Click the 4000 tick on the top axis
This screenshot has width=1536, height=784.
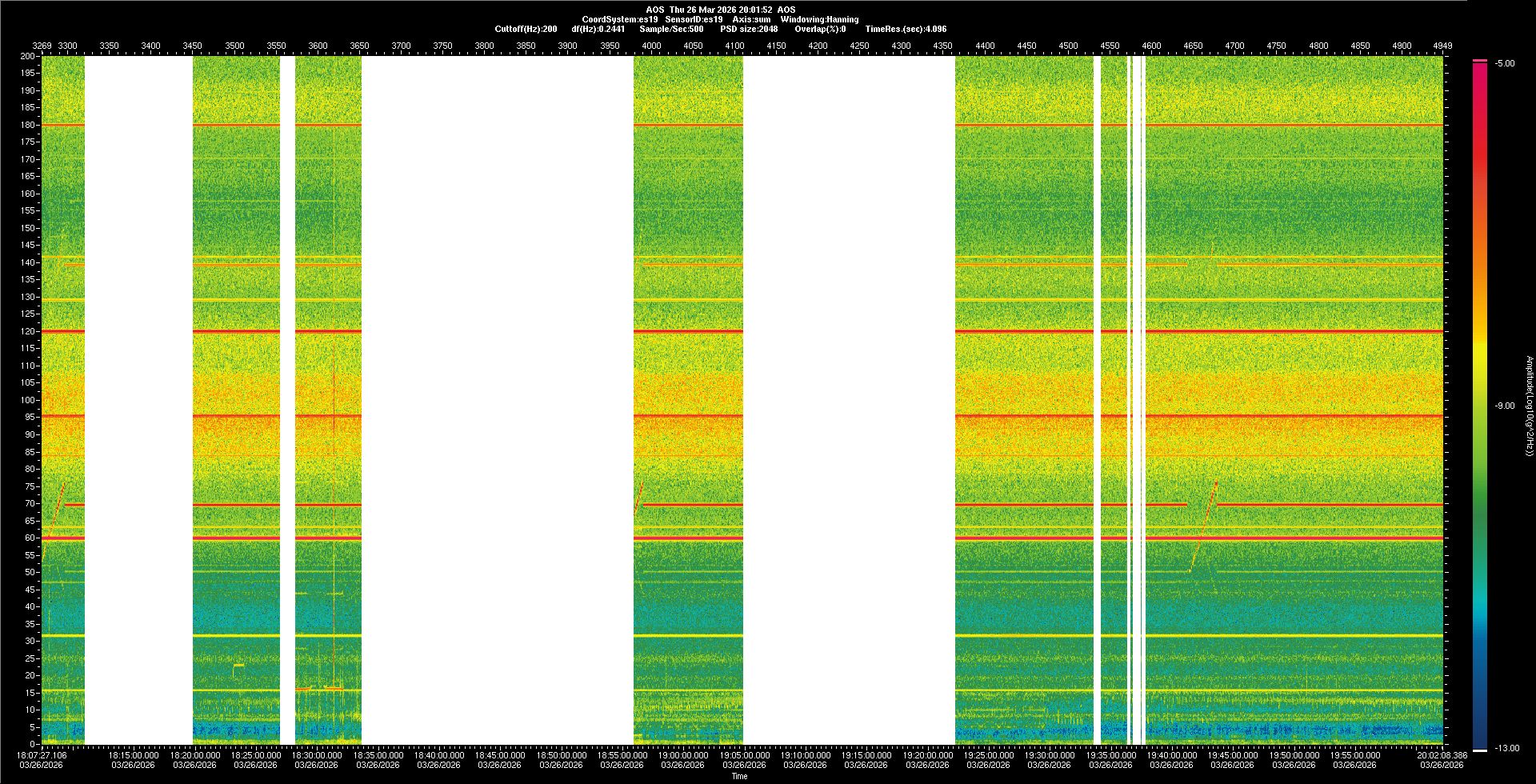tap(651, 46)
